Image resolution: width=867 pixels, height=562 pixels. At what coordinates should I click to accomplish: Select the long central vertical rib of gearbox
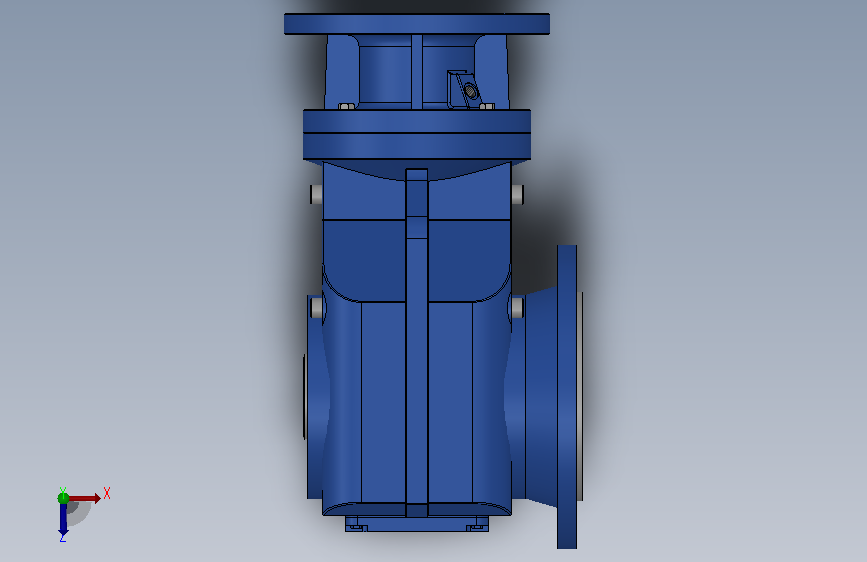[416, 343]
